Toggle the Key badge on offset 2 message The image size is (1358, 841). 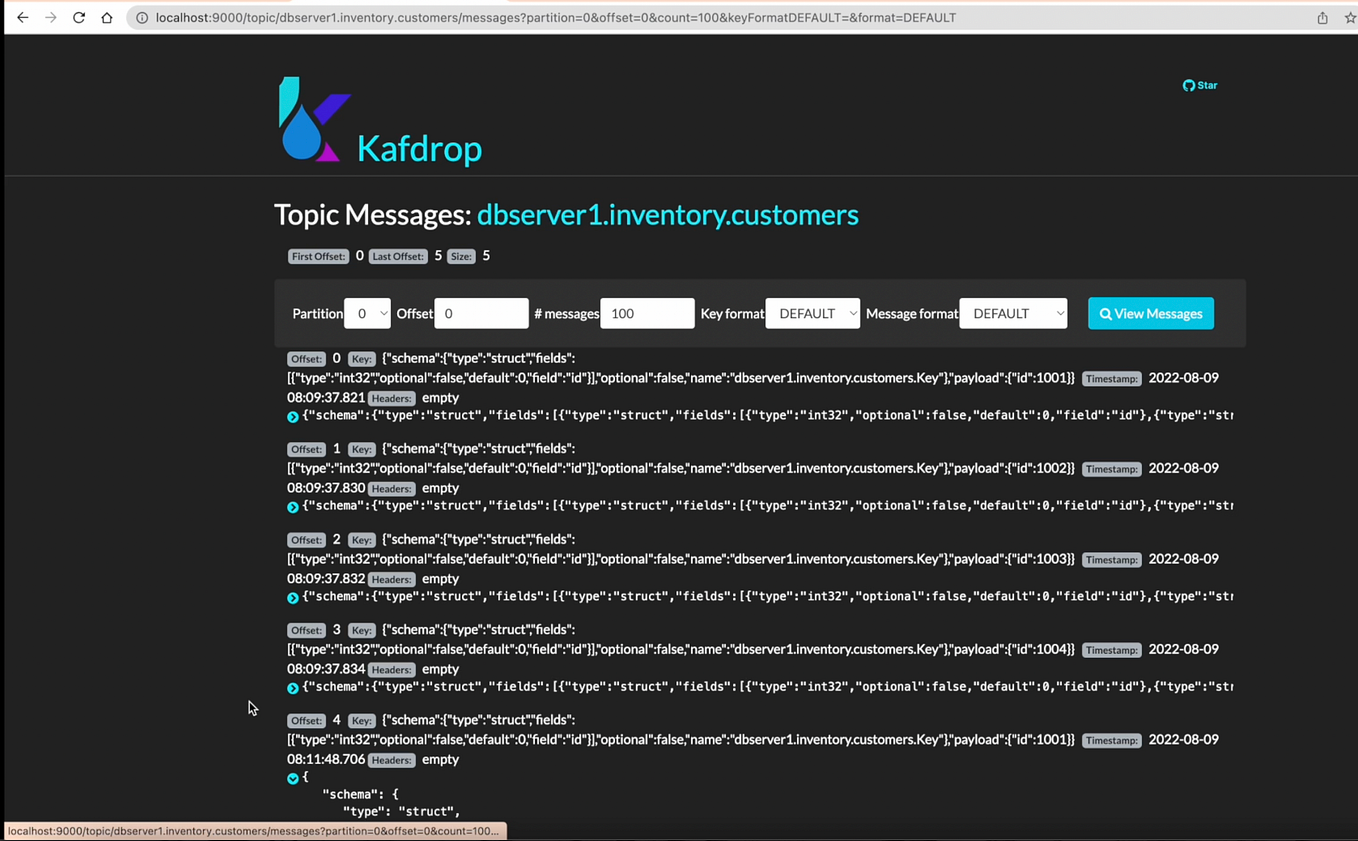pos(361,539)
